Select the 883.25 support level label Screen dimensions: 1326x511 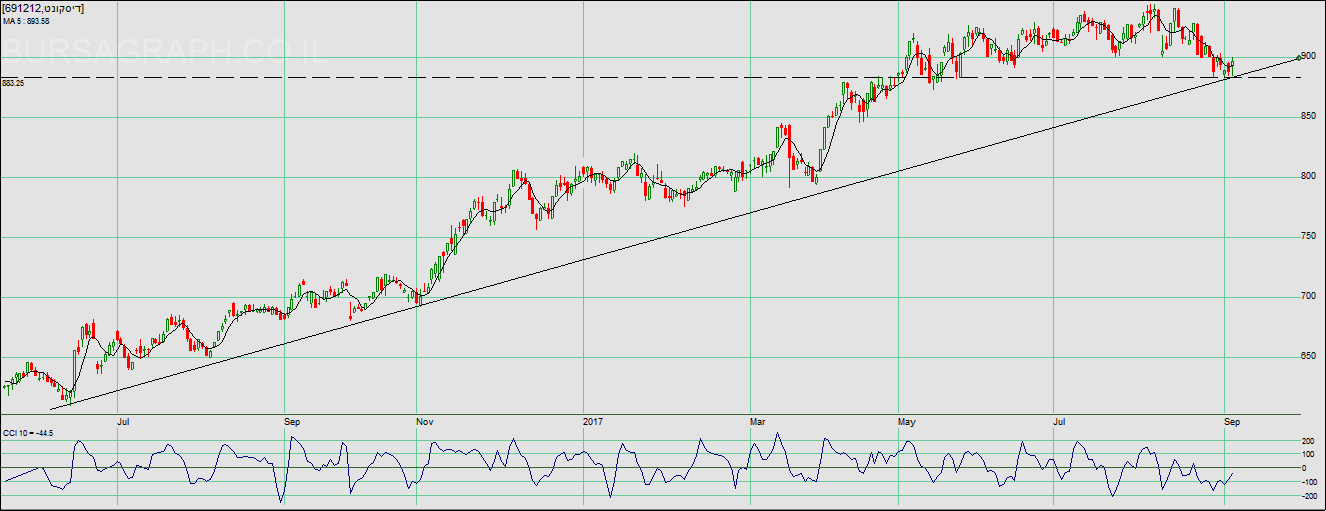tap(13, 83)
